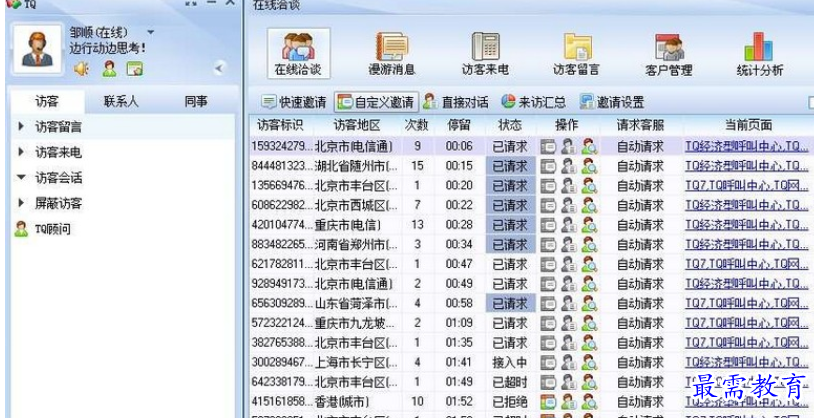Click direct chat person icon in row 300289467
814x418 pixels.
[569, 362]
